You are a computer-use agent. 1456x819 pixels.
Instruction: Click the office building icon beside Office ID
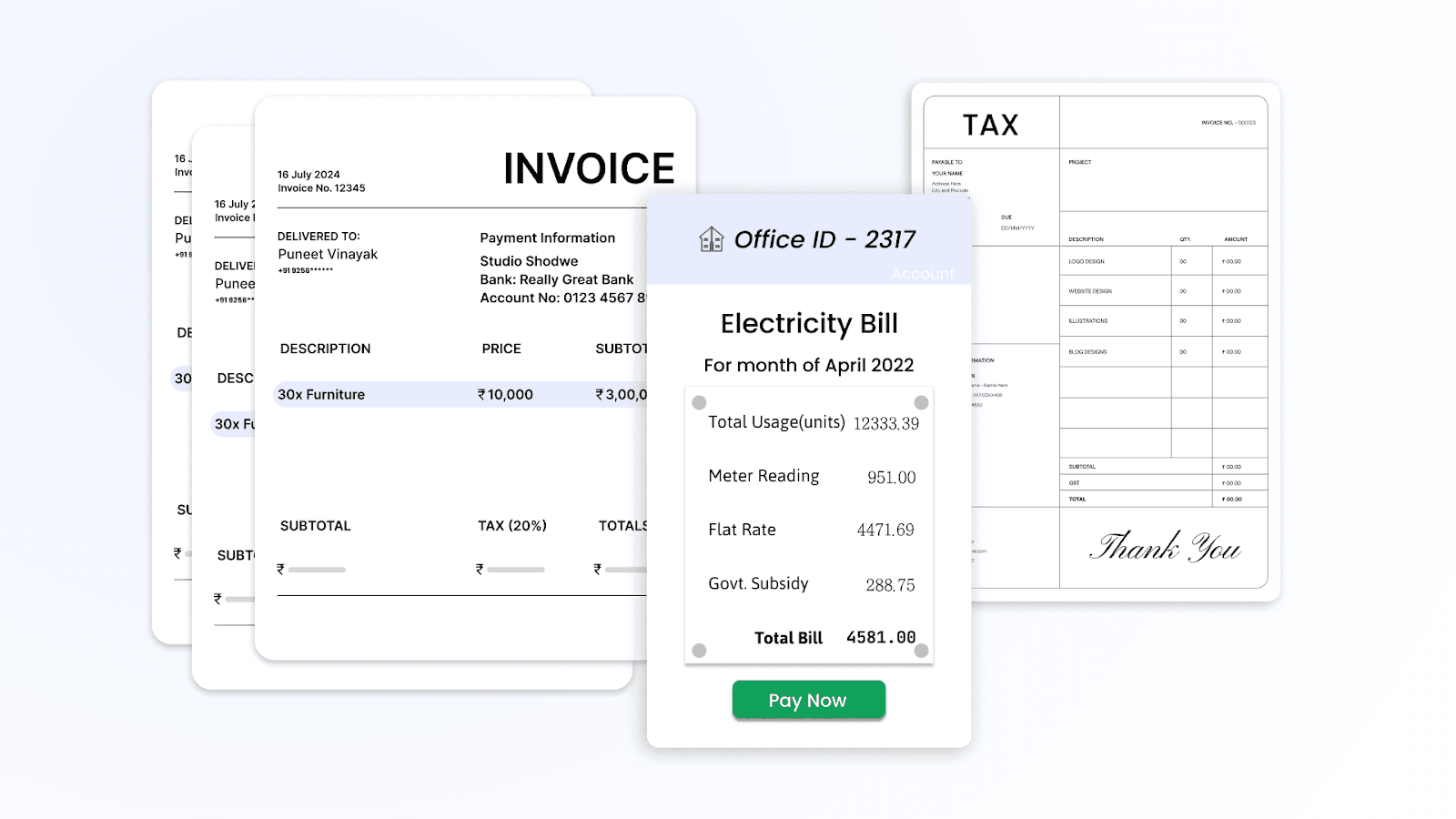click(x=710, y=238)
